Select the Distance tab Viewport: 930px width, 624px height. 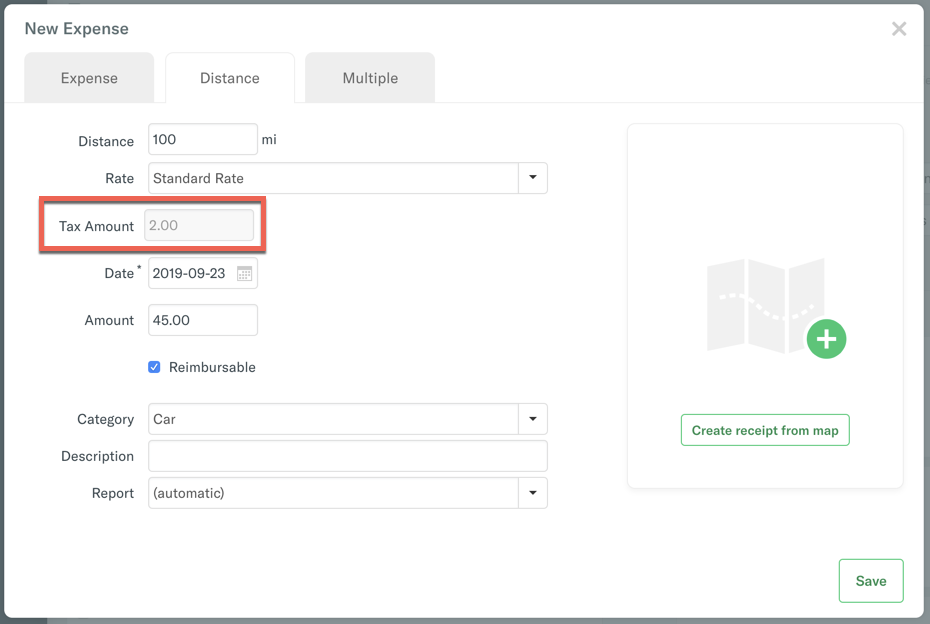(x=230, y=78)
